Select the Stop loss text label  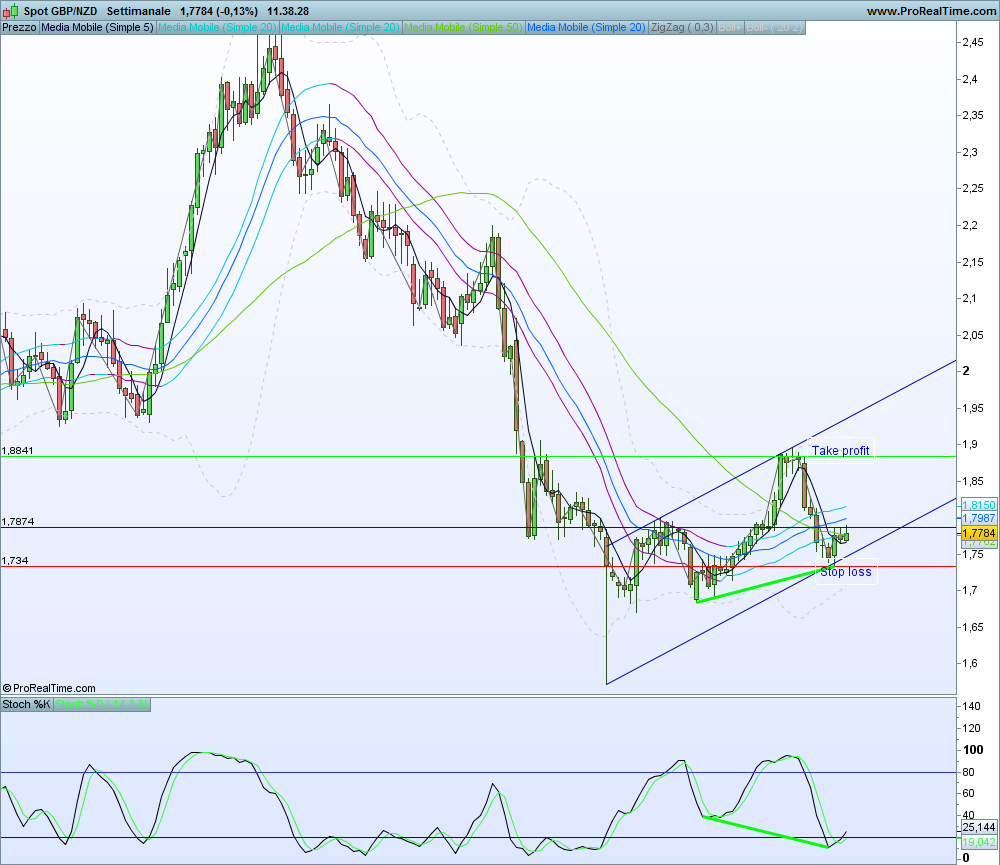[x=845, y=572]
